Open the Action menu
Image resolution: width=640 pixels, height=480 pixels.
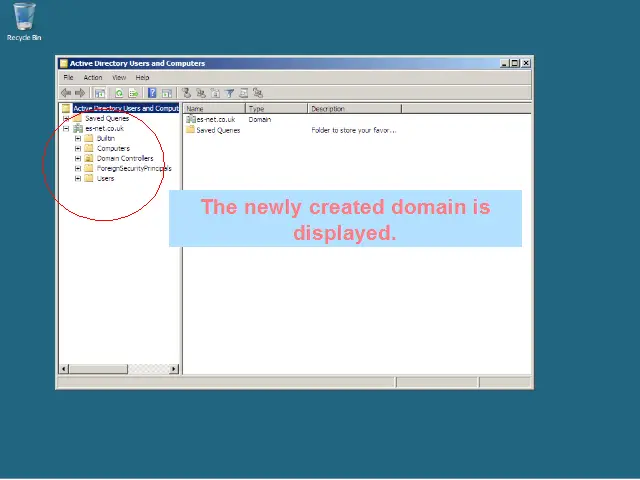[93, 78]
